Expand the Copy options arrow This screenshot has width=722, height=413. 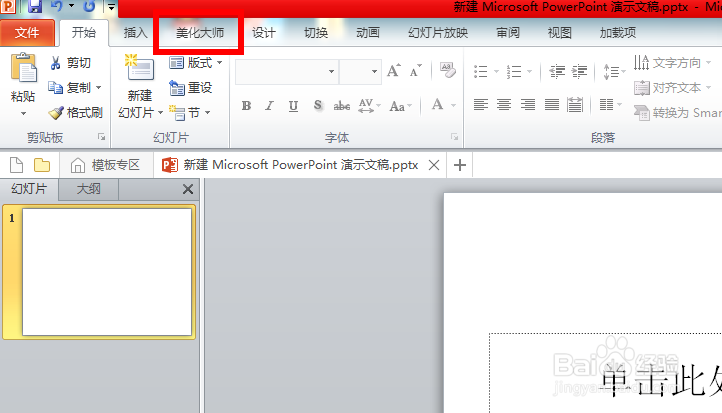click(99, 87)
